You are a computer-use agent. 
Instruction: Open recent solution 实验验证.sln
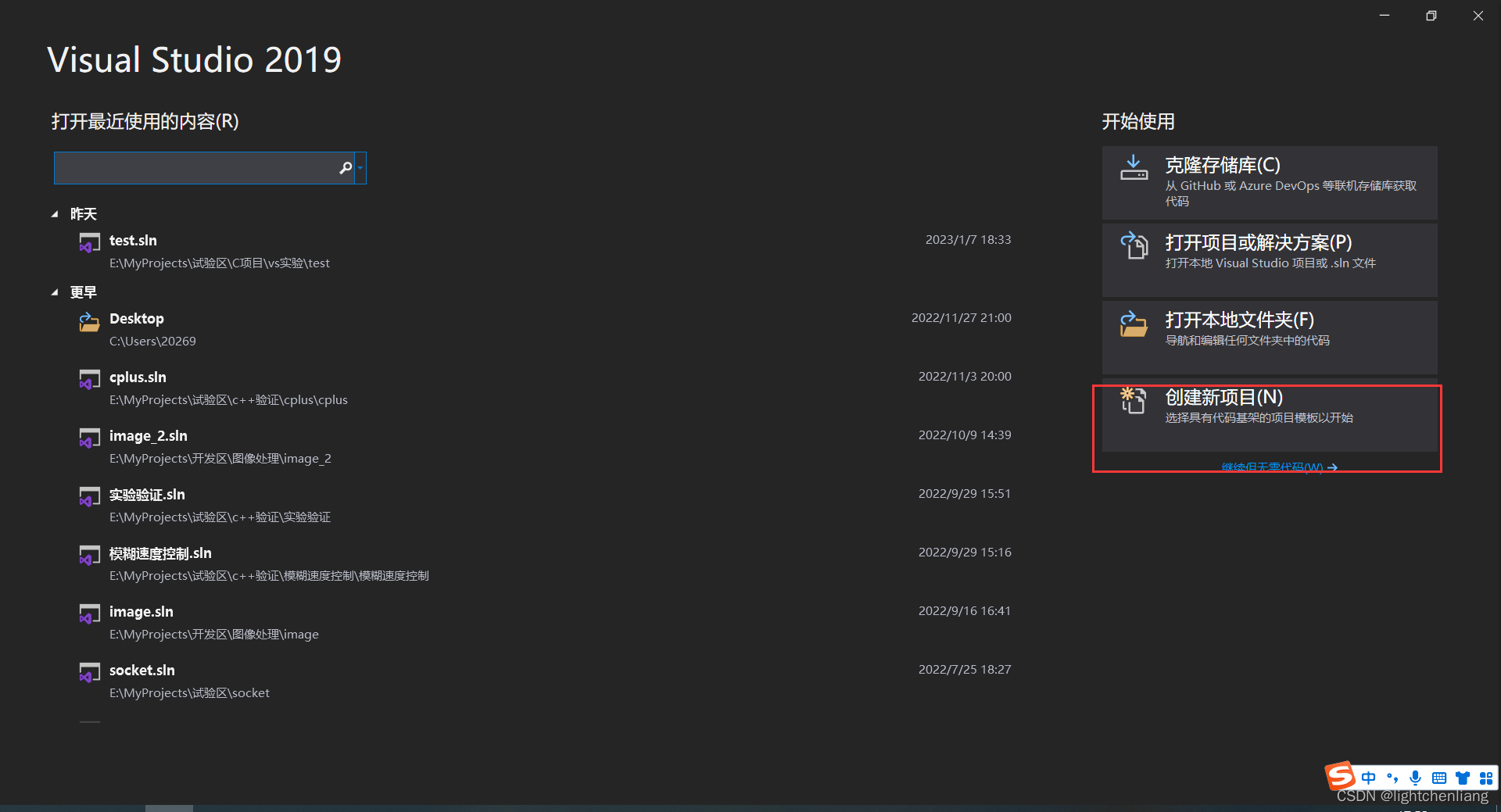click(x=545, y=505)
